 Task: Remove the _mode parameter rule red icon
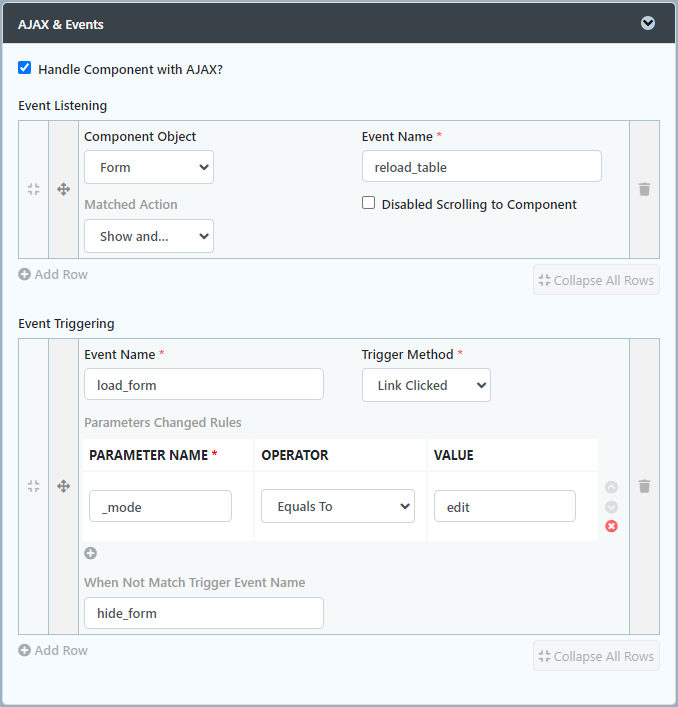(x=611, y=526)
